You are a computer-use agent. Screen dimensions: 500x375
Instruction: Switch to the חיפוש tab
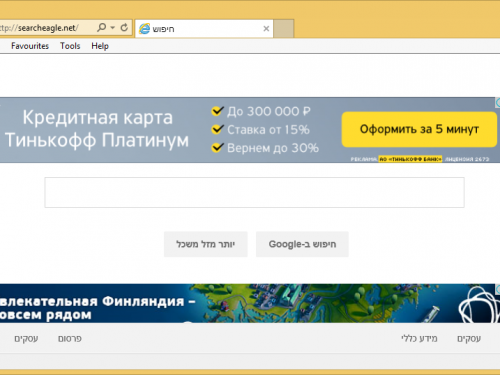pos(204,29)
